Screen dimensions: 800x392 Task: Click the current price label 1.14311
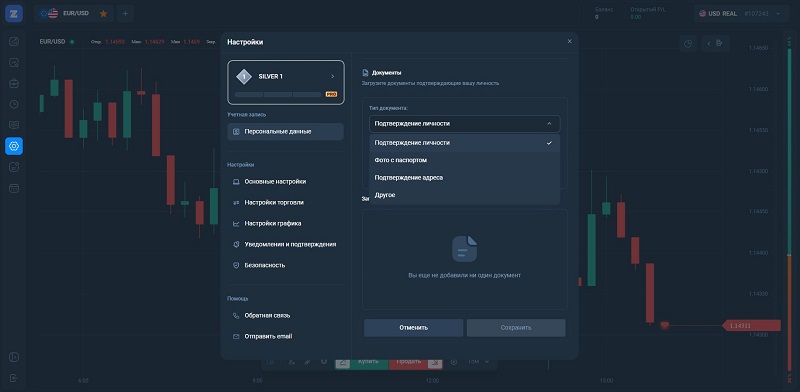tap(752, 326)
